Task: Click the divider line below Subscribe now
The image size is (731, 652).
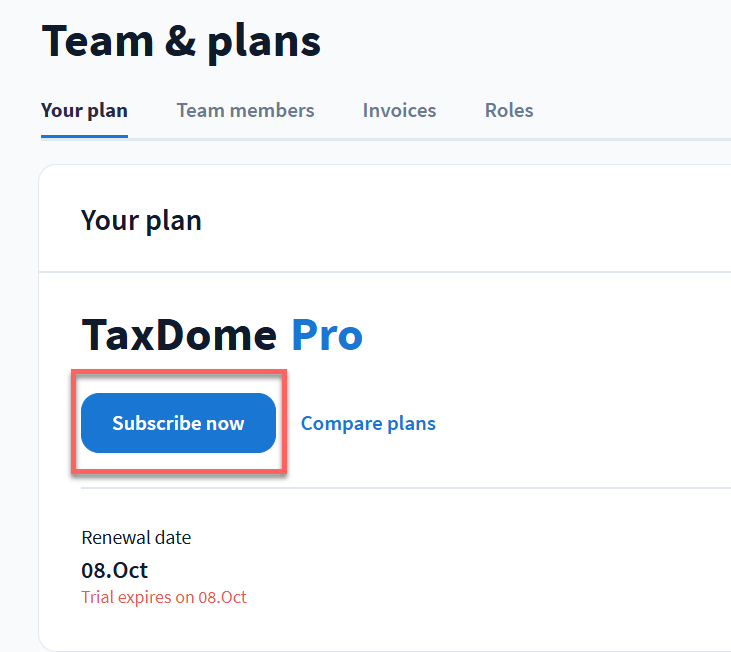Action: (400, 488)
